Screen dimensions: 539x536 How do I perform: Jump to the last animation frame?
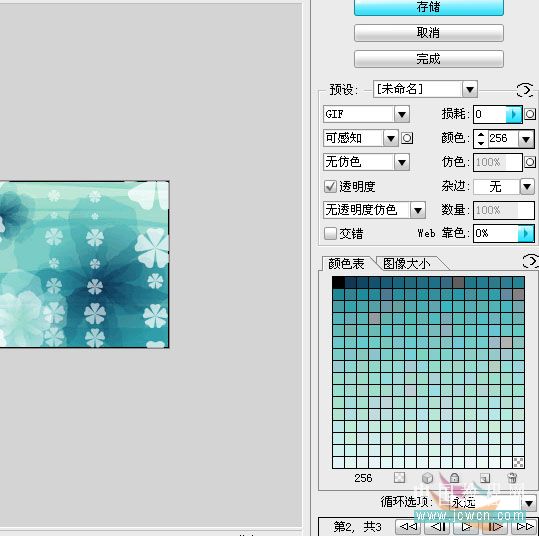tap(525, 526)
